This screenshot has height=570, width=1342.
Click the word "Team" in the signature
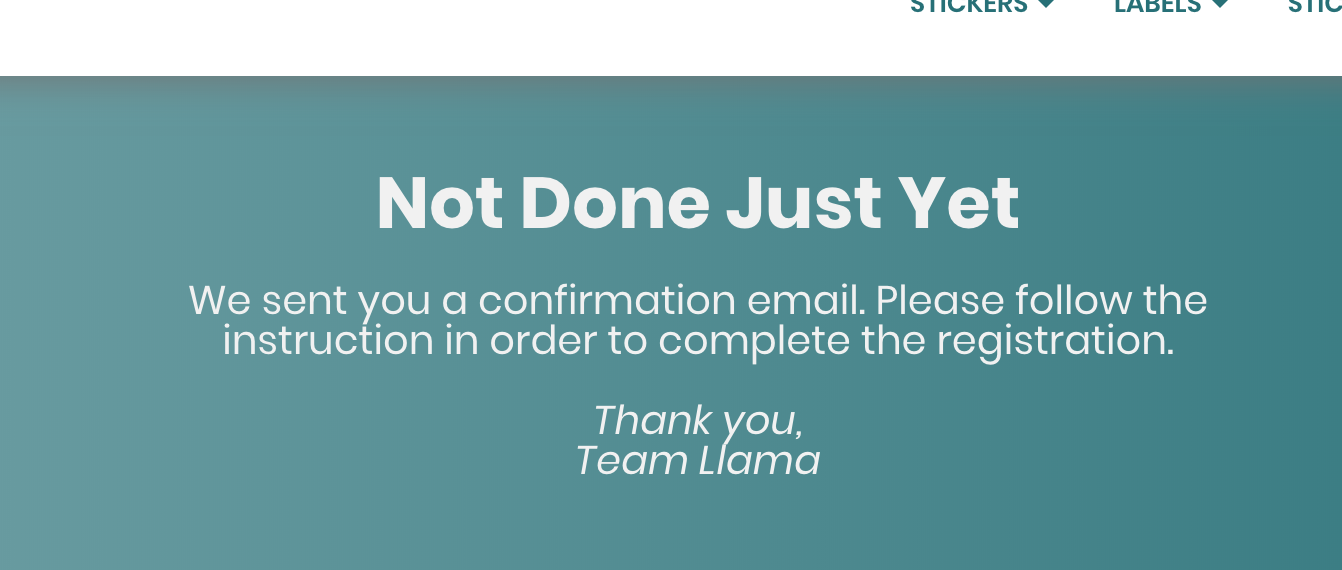pyautogui.click(x=632, y=461)
